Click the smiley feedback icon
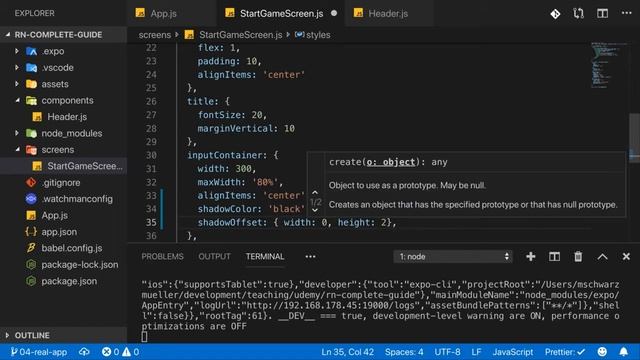The image size is (640, 360). click(x=602, y=351)
